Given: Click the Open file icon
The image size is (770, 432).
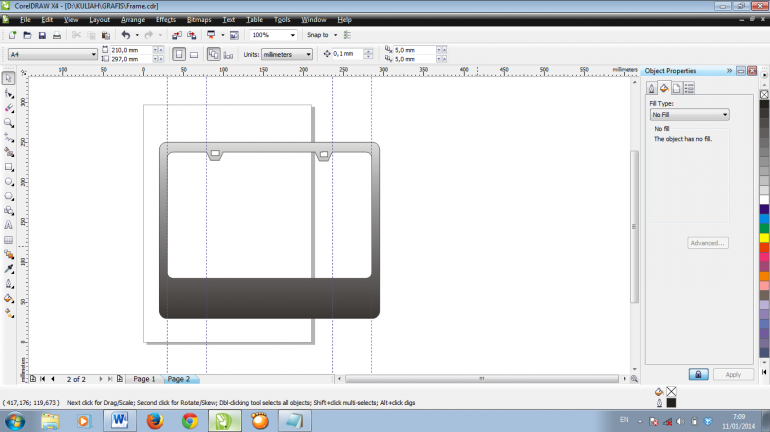Looking at the screenshot, I should pyautogui.click(x=28, y=35).
